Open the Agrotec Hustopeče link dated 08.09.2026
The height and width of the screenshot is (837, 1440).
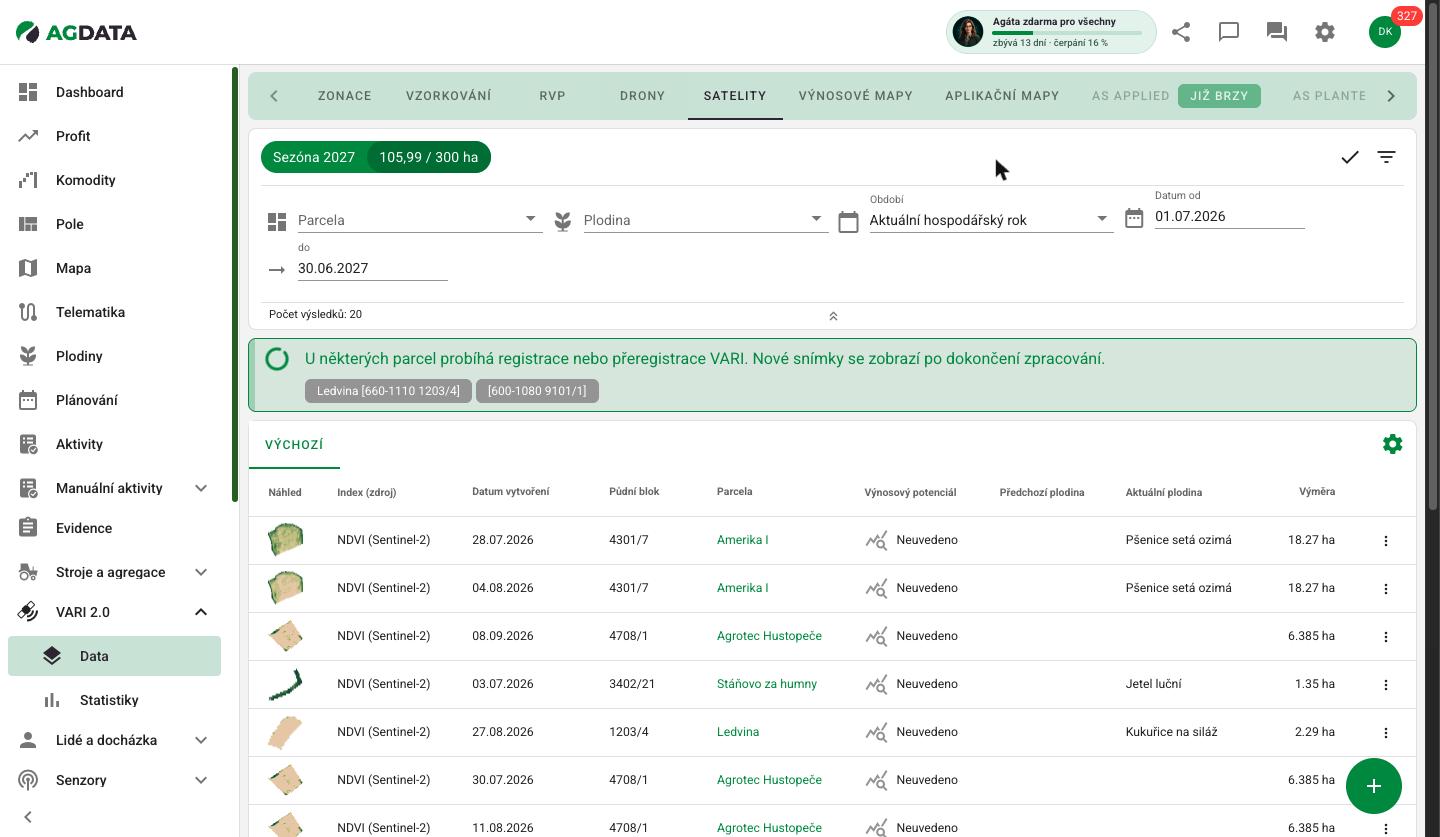tap(769, 636)
